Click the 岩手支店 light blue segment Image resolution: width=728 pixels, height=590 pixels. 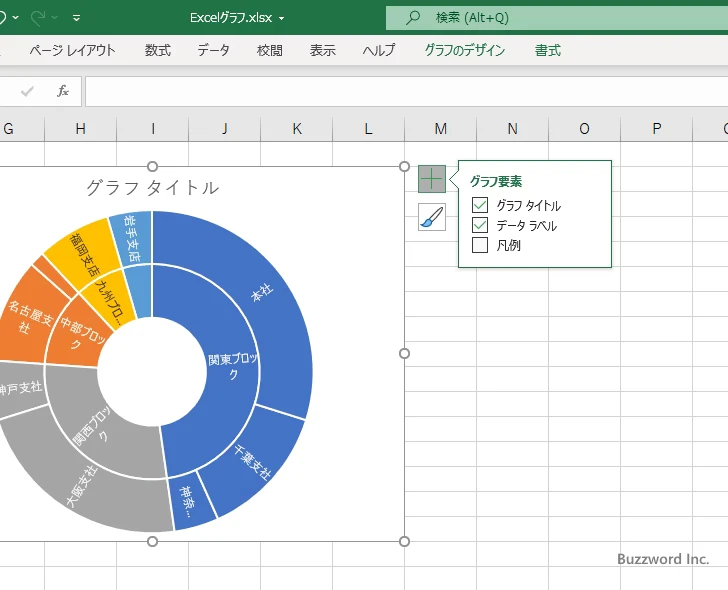click(133, 239)
